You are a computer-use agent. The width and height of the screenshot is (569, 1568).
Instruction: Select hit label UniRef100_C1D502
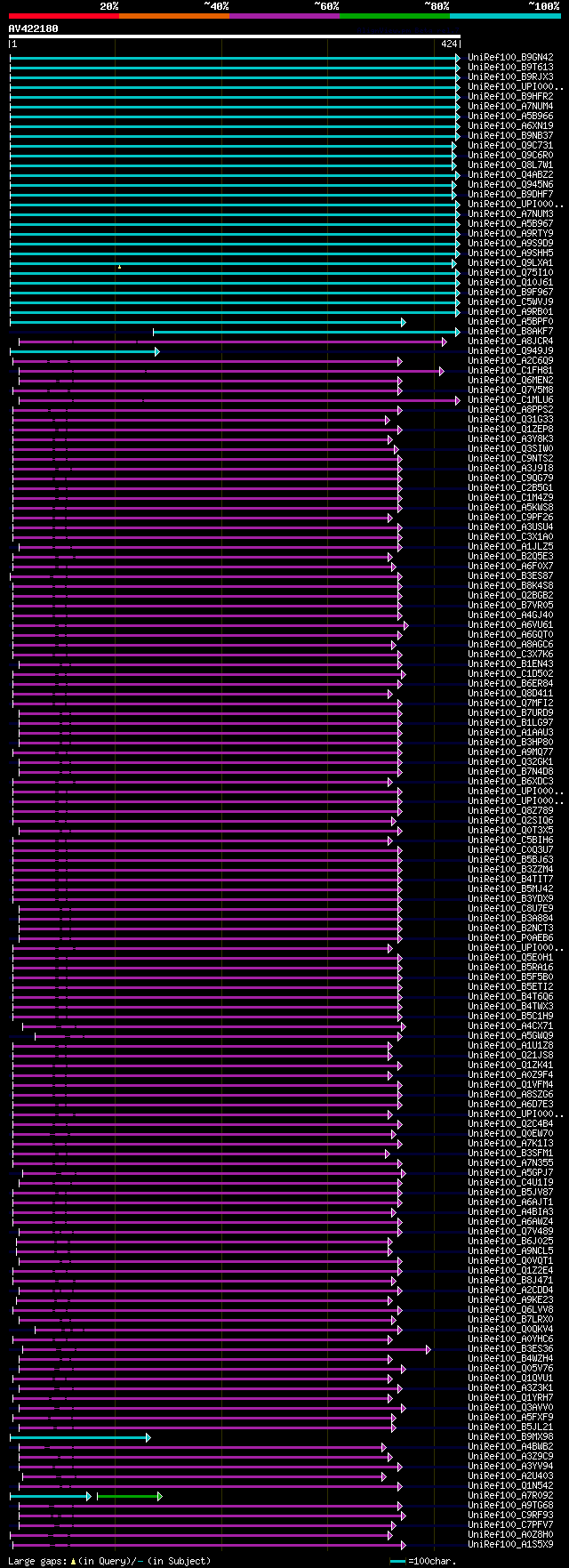(510, 674)
